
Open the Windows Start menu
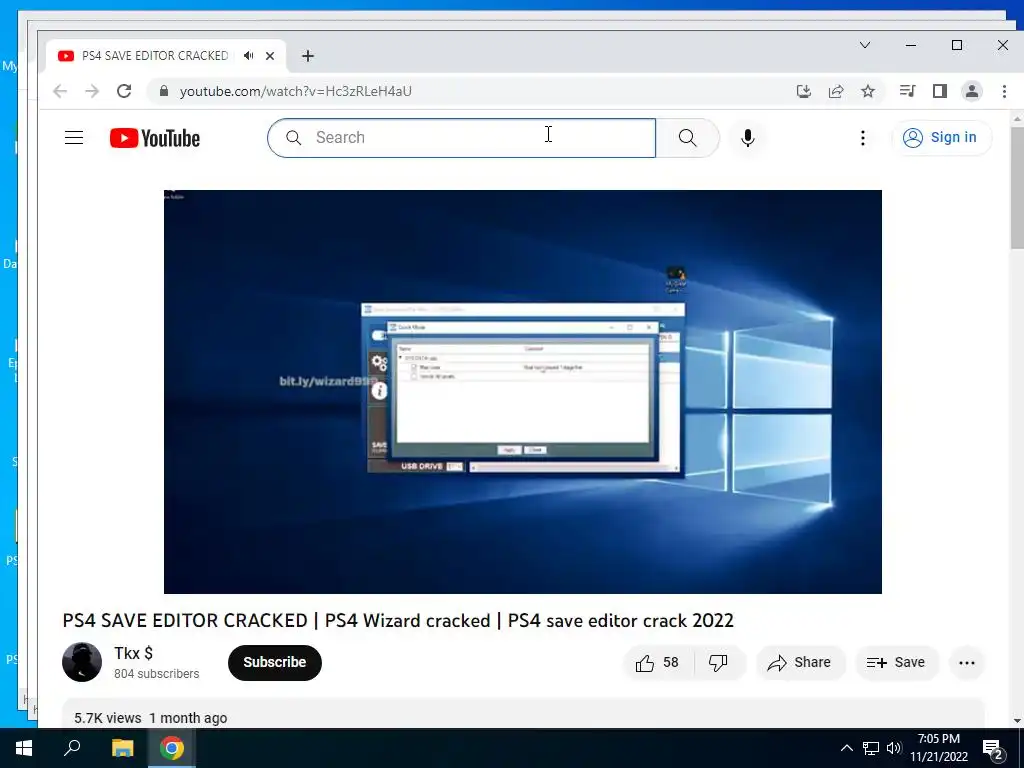24,748
